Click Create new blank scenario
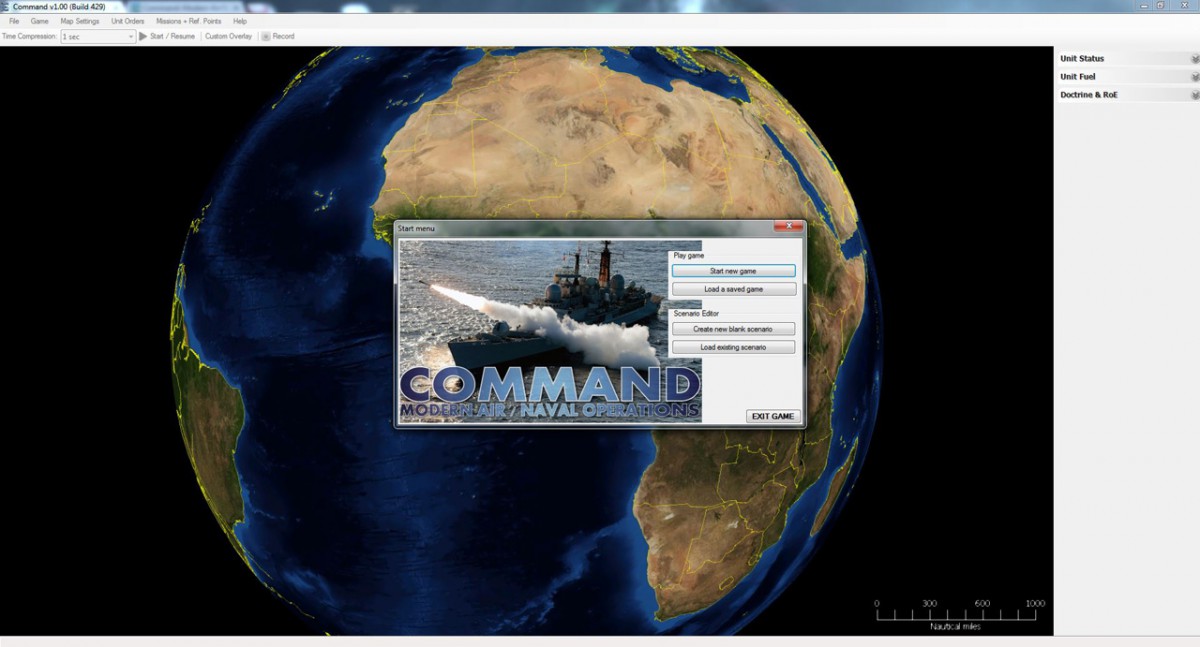The width and height of the screenshot is (1200, 647). point(735,328)
